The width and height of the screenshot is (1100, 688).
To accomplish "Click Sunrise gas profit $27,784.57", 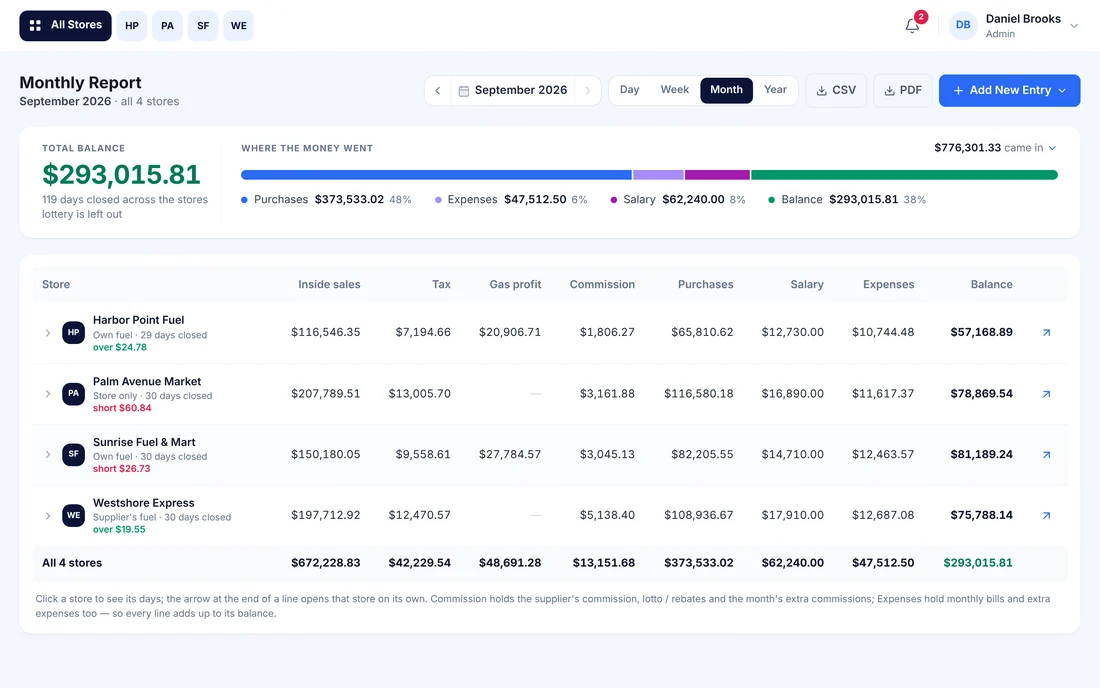I will tap(510, 454).
